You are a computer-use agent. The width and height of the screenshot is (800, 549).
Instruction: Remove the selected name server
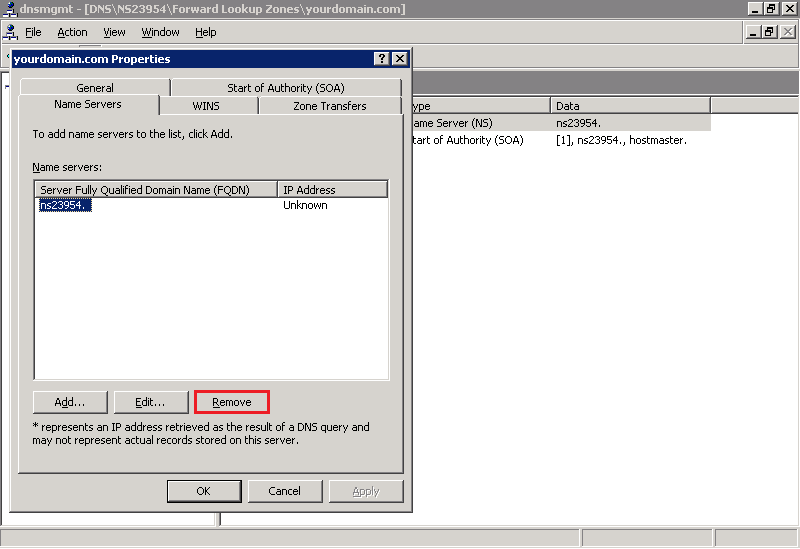(232, 402)
